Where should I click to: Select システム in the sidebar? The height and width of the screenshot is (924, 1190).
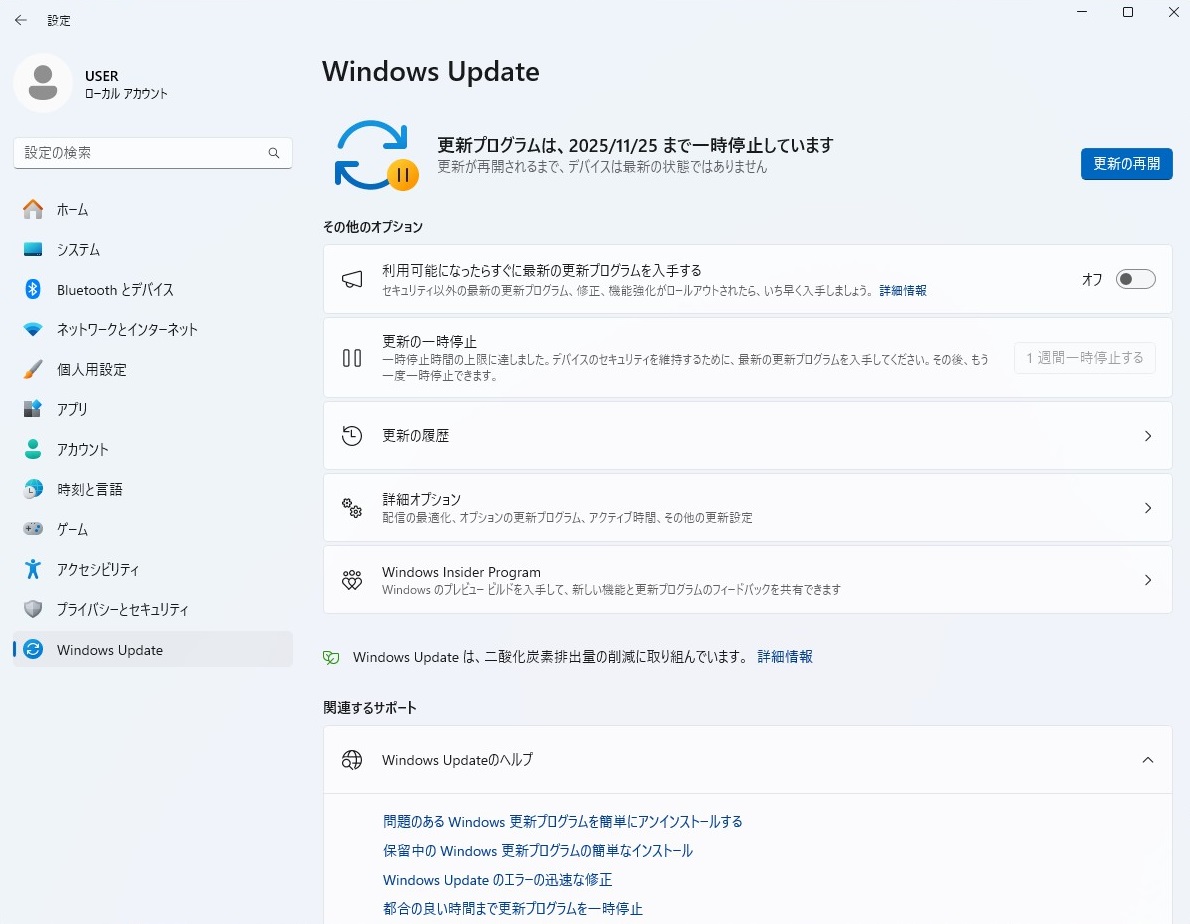(x=78, y=249)
